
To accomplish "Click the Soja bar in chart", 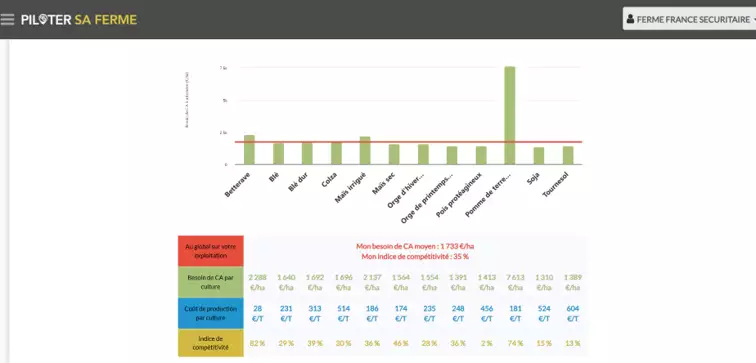I will [539, 156].
